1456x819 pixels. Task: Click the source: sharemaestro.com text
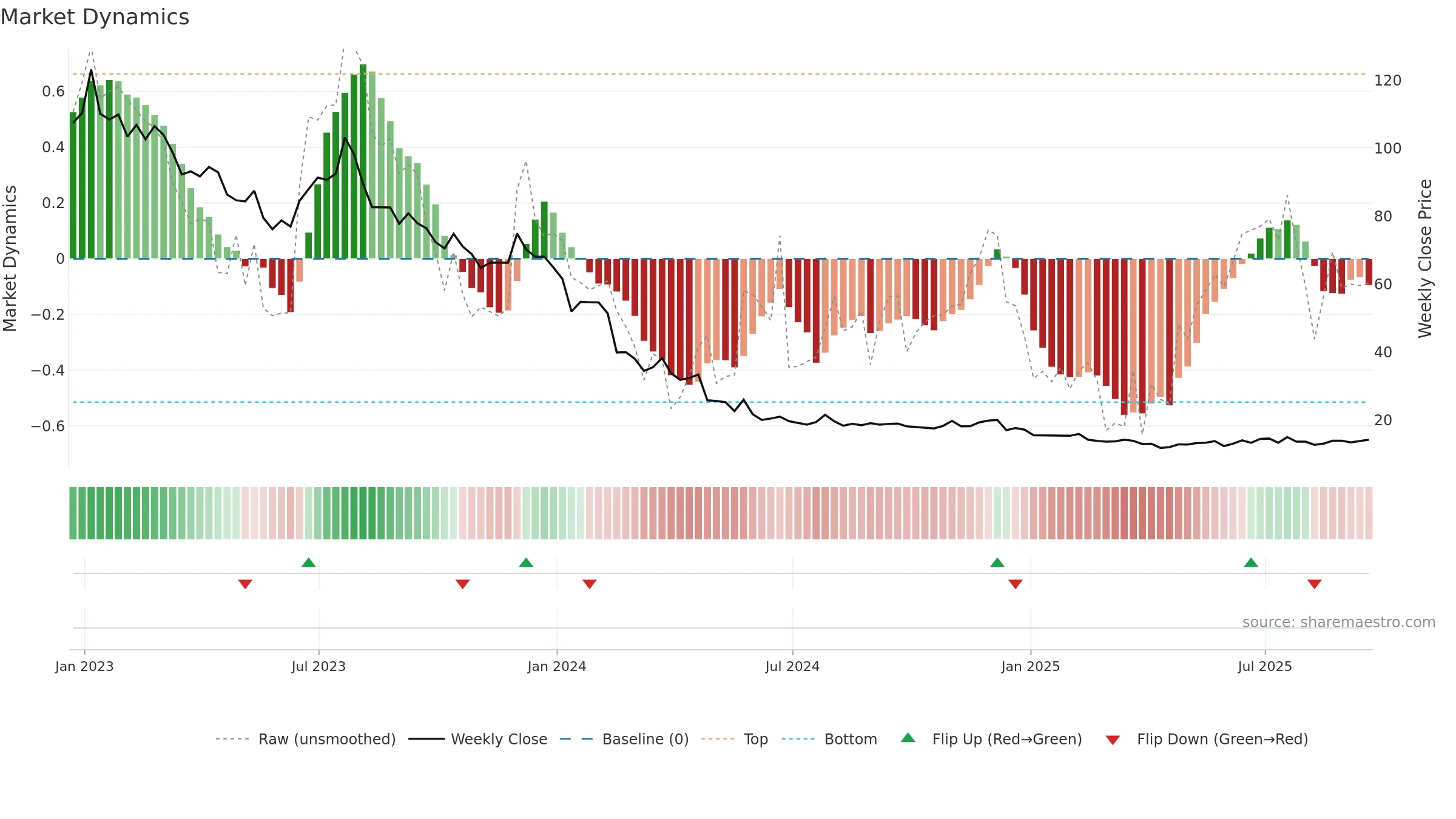tap(1339, 622)
